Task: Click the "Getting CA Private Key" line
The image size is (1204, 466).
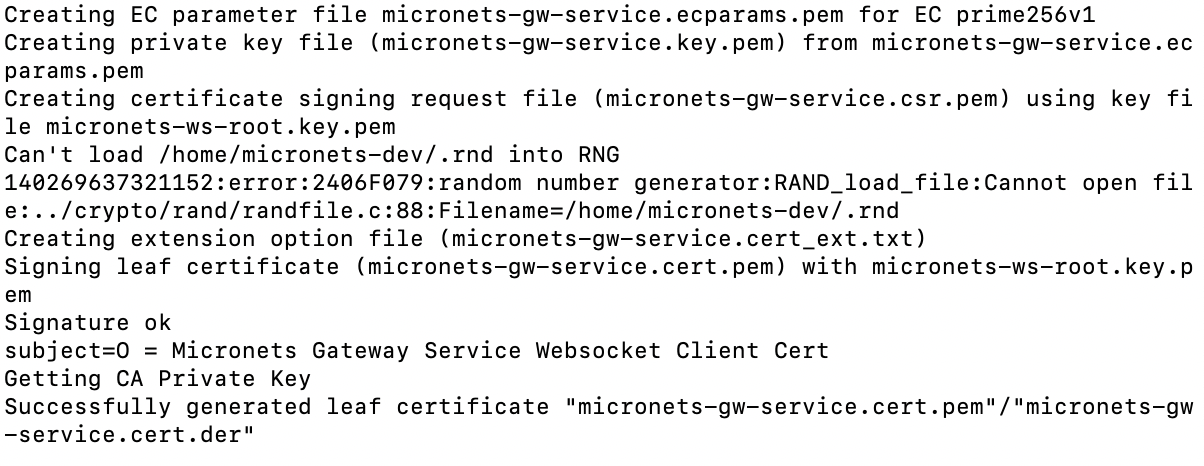Action: coord(158,380)
